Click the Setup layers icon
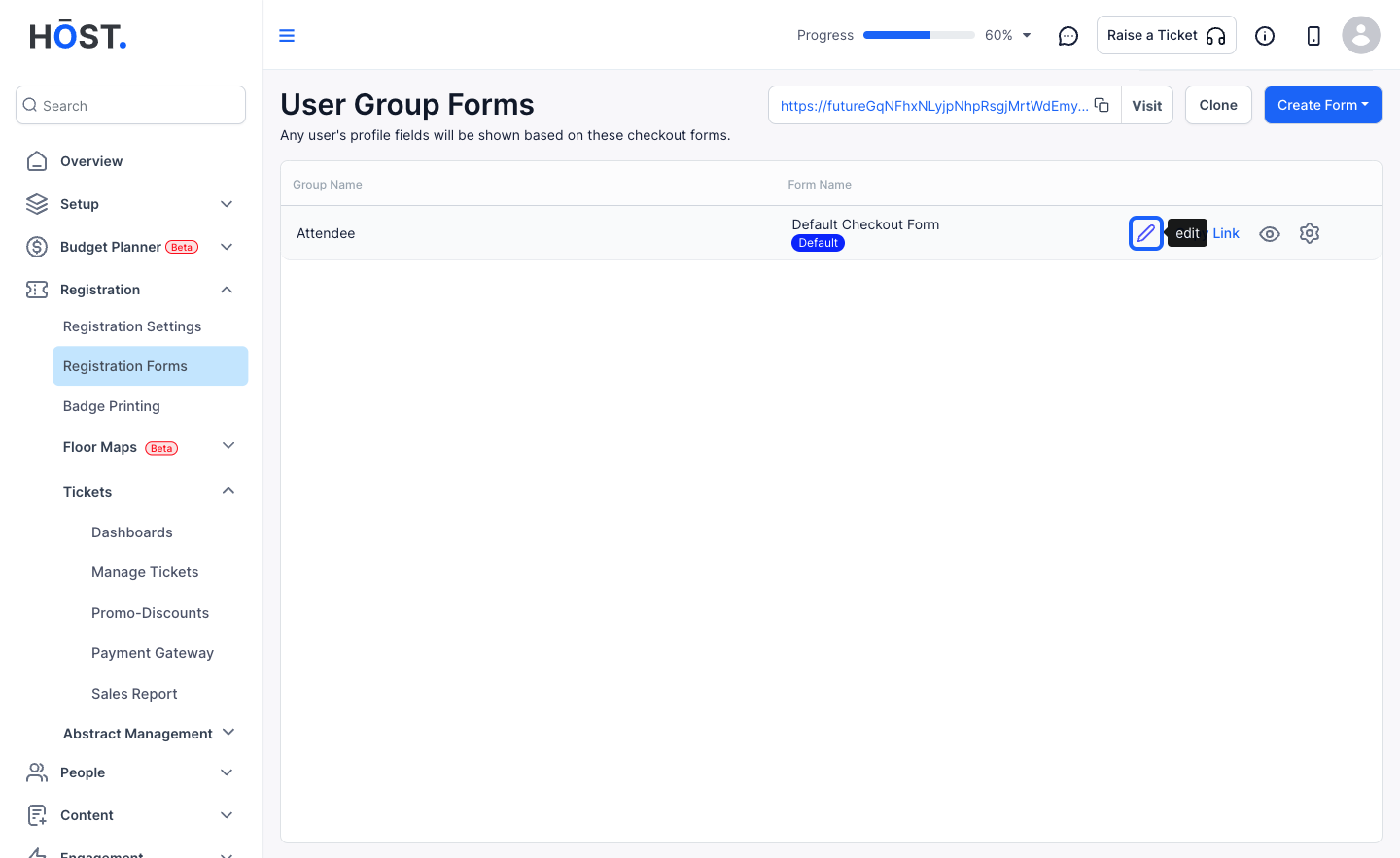This screenshot has height=858, width=1400. [37, 204]
